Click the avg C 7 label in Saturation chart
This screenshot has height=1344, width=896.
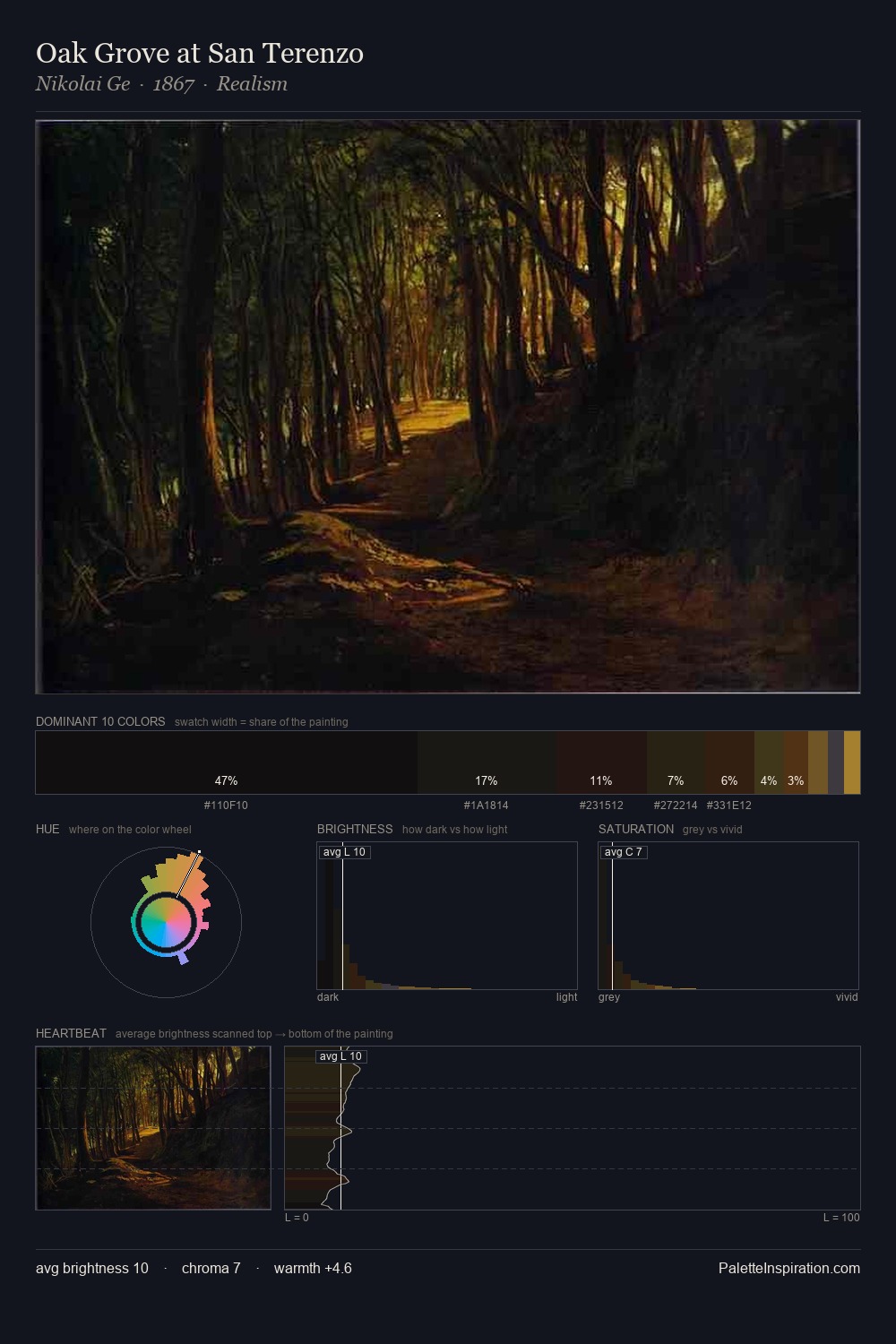point(624,852)
